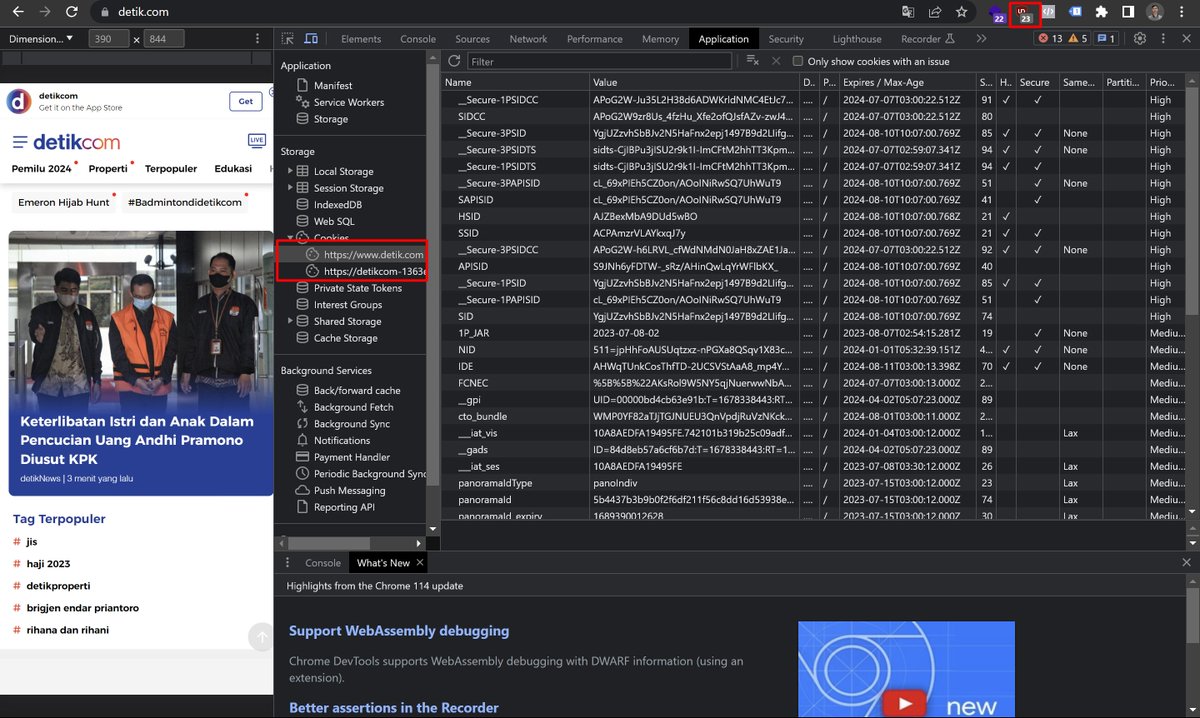Click the issues badge showing 1
The image size is (1200, 718).
(1106, 39)
